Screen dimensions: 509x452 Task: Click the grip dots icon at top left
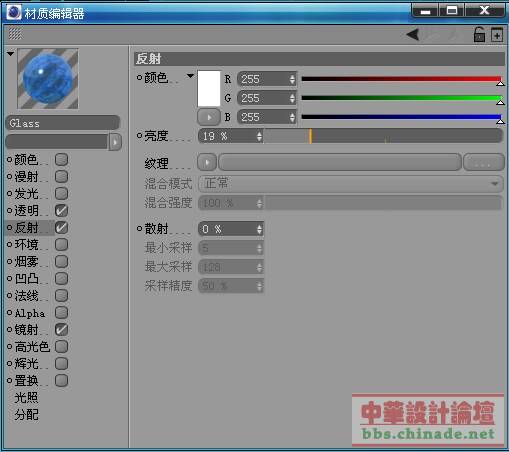pyautogui.click(x=15, y=34)
